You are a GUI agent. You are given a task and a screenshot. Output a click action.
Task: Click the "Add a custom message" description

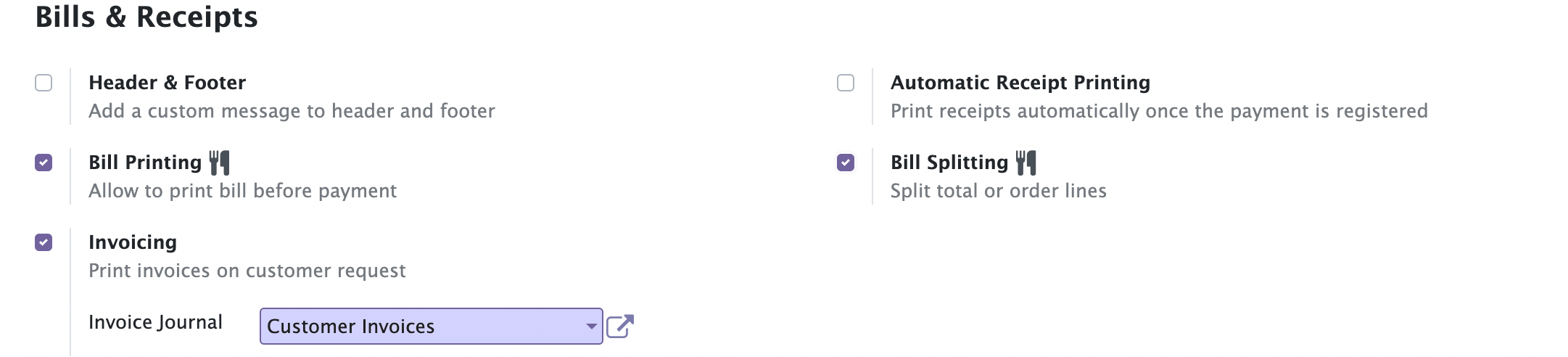tap(292, 111)
